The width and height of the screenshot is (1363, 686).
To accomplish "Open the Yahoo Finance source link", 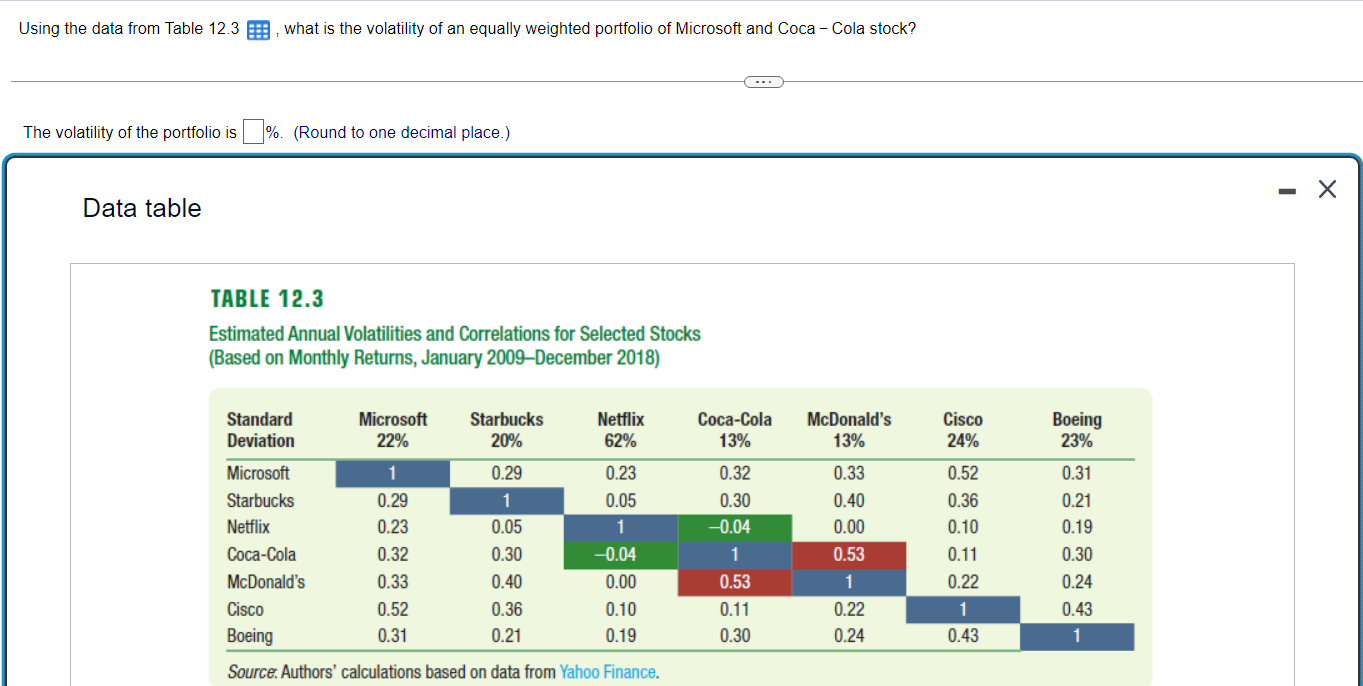I will [608, 672].
